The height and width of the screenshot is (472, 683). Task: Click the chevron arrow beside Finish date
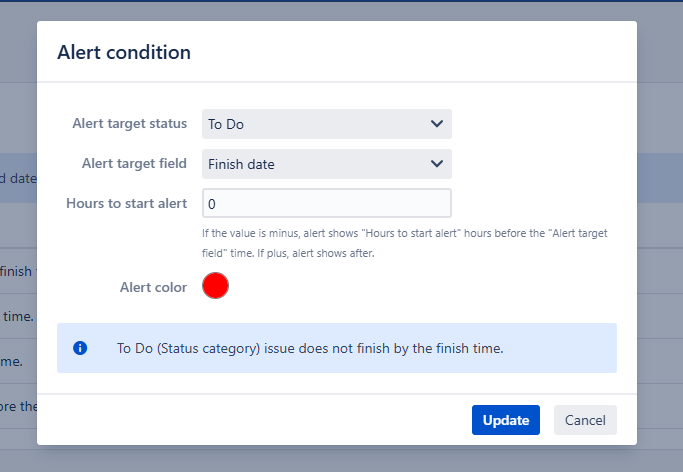[x=436, y=164]
